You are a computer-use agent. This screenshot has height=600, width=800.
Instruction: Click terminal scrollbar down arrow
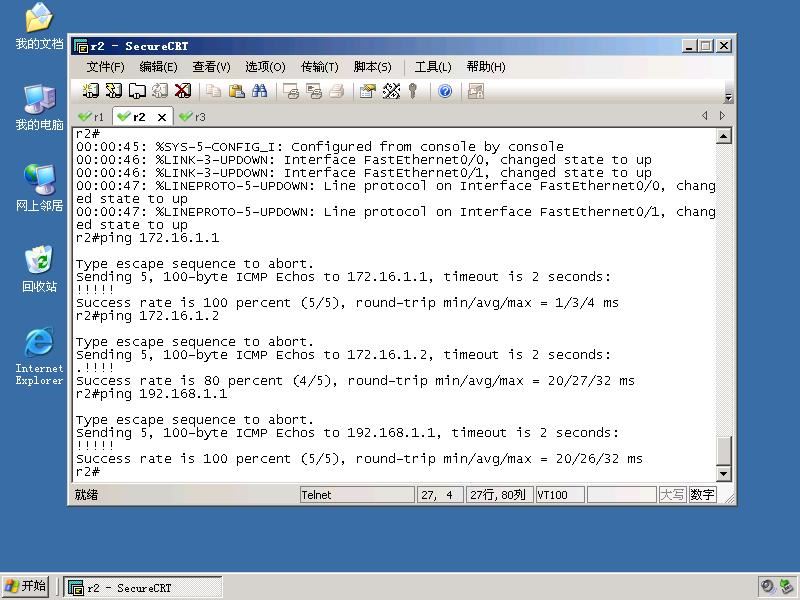[723, 474]
